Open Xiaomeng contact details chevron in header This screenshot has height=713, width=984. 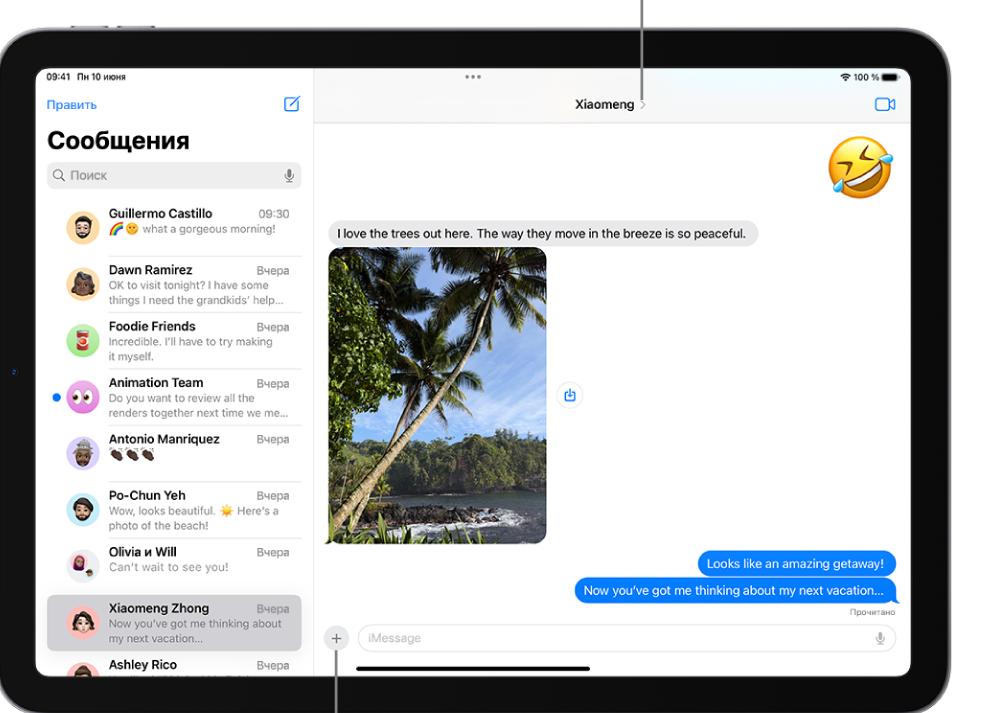pyautogui.click(x=643, y=105)
